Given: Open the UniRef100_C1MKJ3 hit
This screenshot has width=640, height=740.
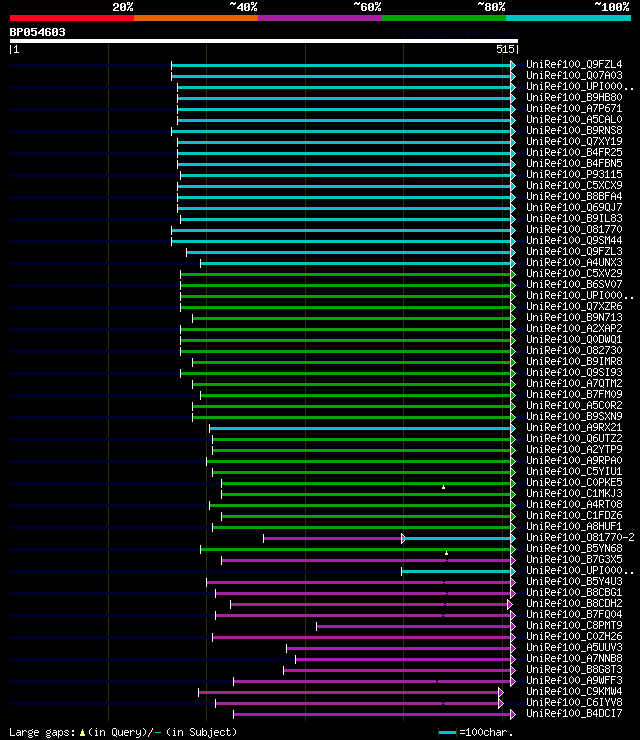Looking at the screenshot, I should point(574,494).
